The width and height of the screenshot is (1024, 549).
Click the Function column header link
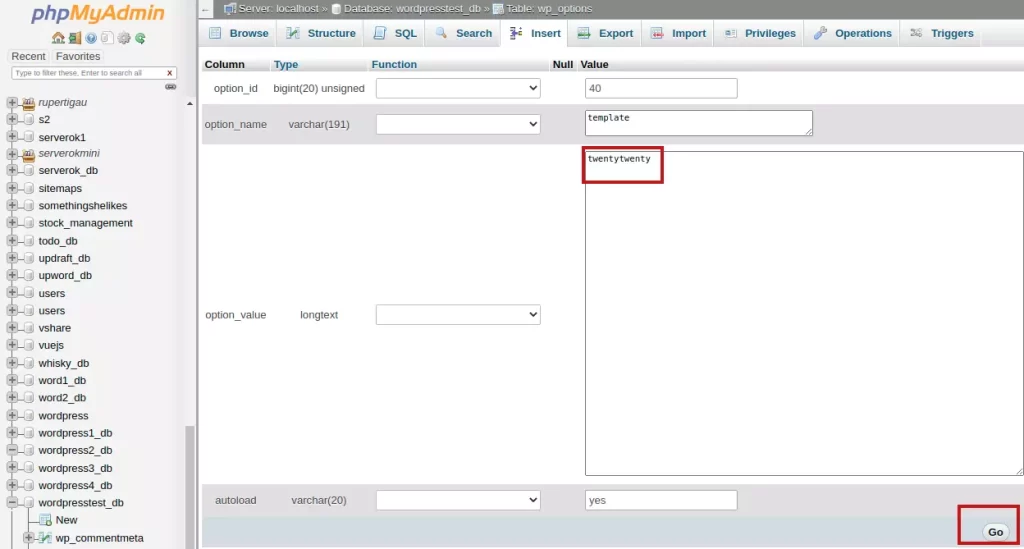394,65
